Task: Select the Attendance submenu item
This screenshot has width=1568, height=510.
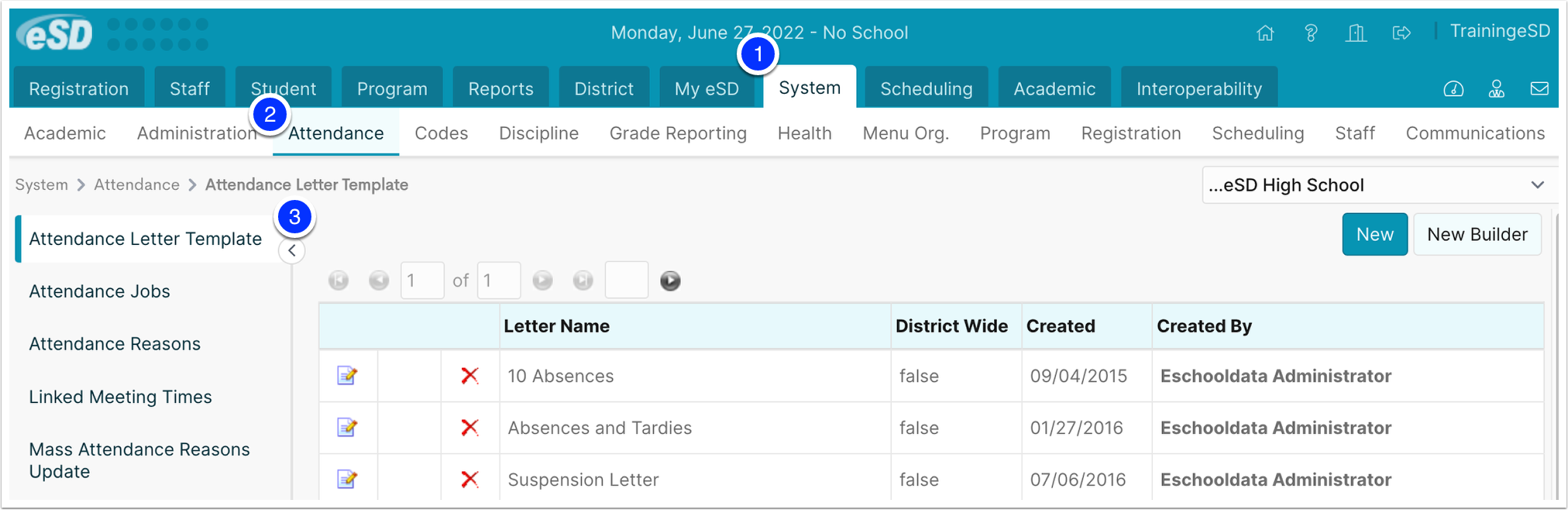Action: pyautogui.click(x=336, y=133)
